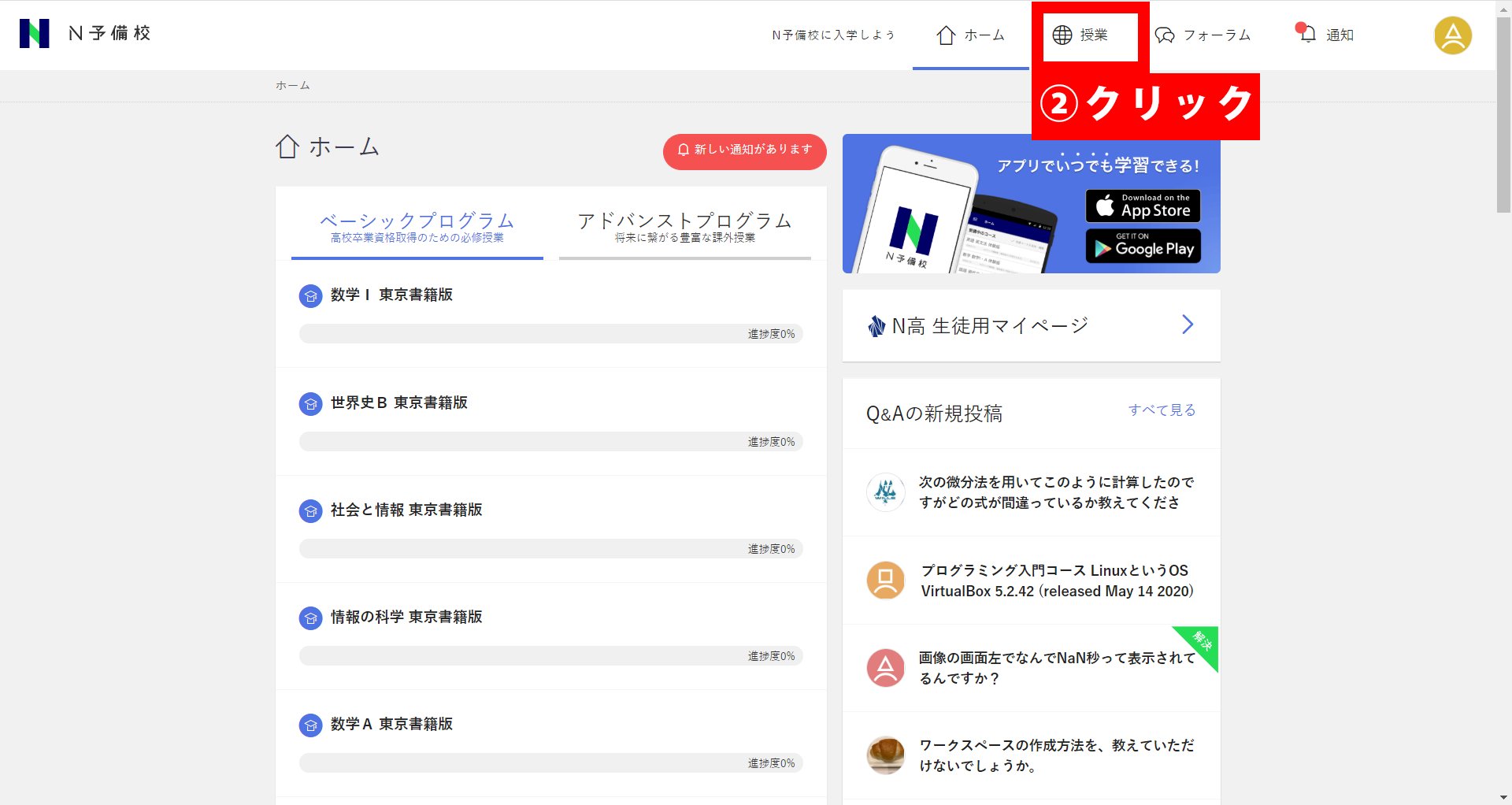This screenshot has width=1512, height=805.
Task: Click the N予備校 logo icon
Action: pos(34,34)
